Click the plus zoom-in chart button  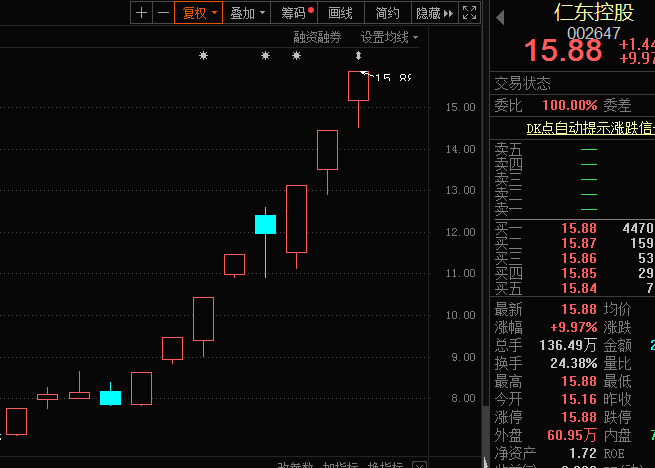pyautogui.click(x=141, y=13)
